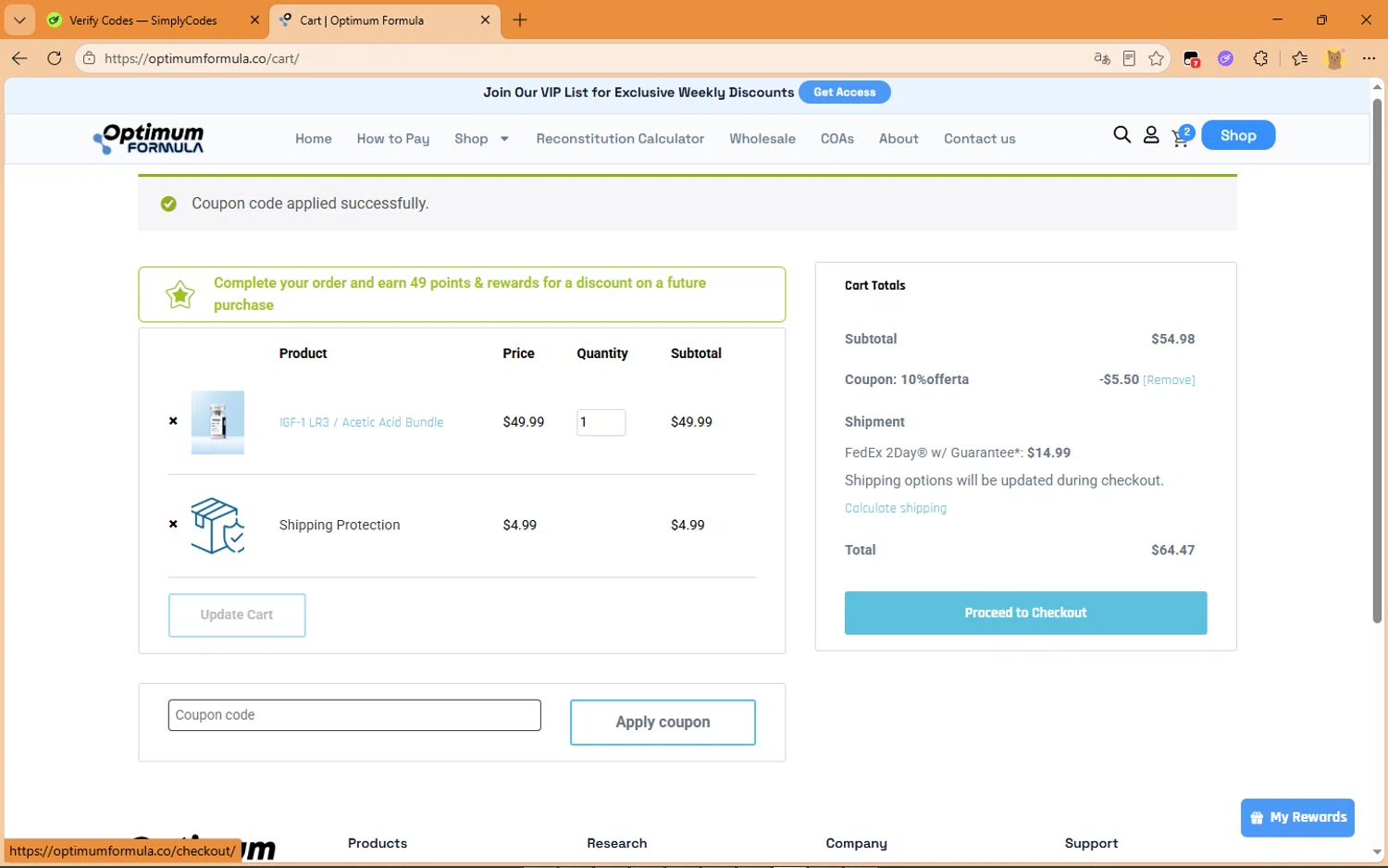Click Calculate shipping link
The height and width of the screenshot is (868, 1388).
coord(896,508)
